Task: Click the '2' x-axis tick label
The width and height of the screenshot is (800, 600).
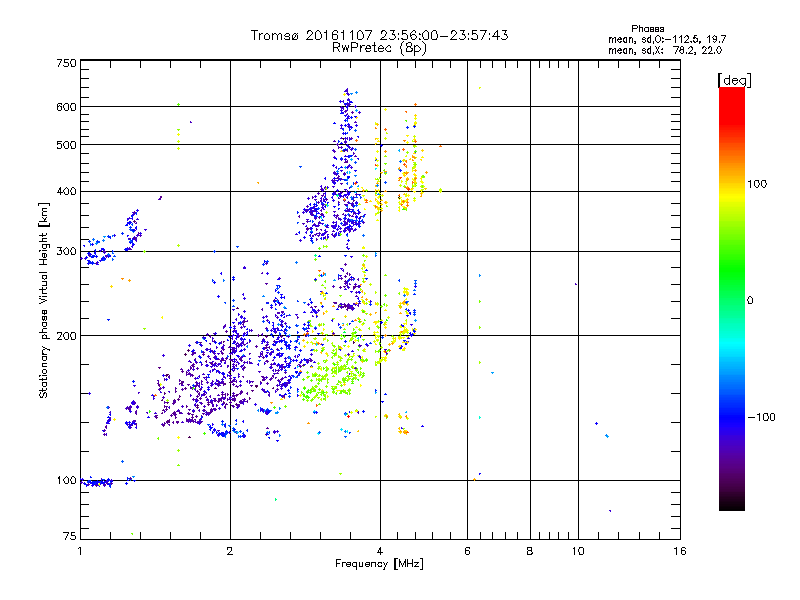Action: click(x=230, y=551)
